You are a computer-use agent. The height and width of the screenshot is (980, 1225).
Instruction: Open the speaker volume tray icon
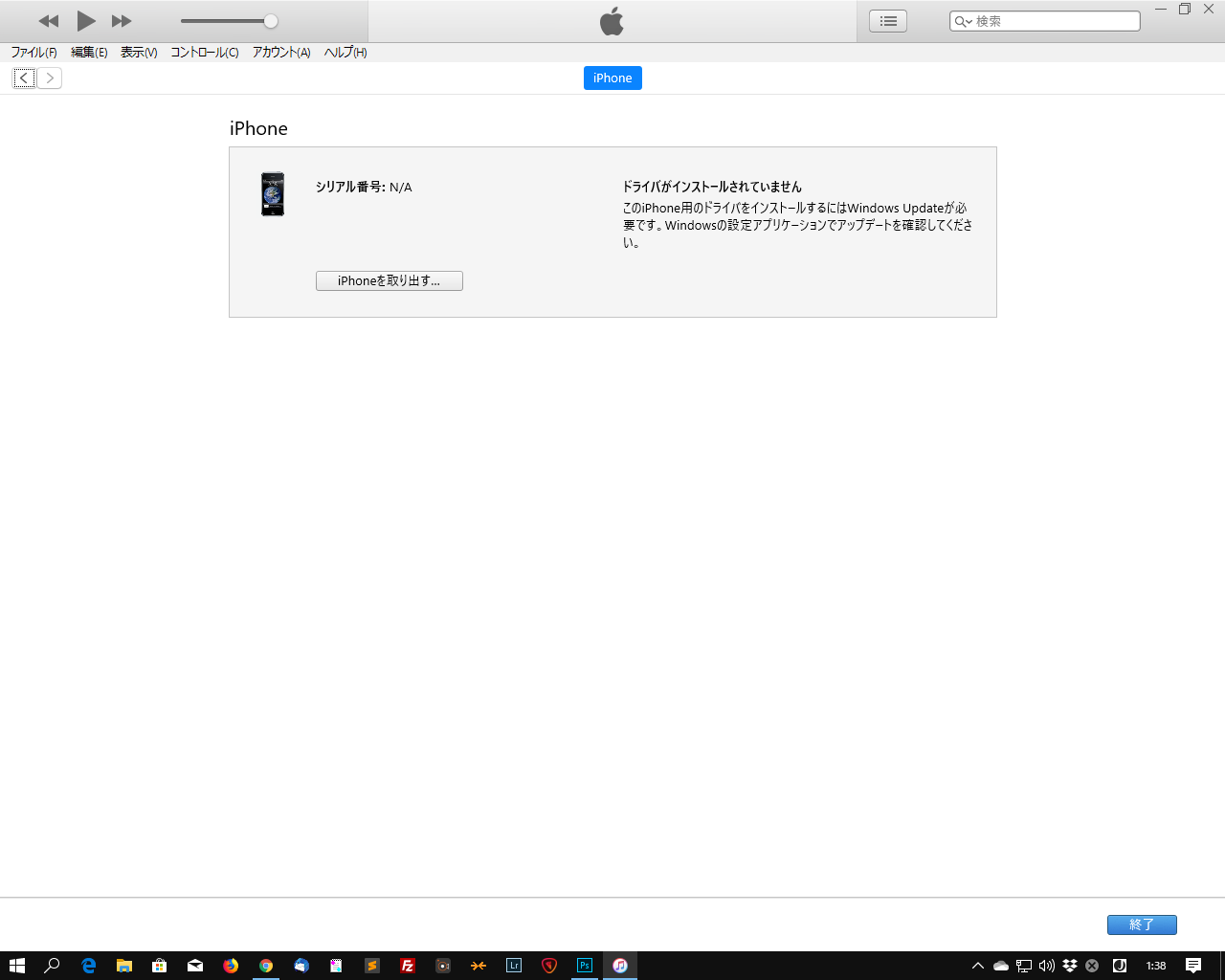(1047, 966)
